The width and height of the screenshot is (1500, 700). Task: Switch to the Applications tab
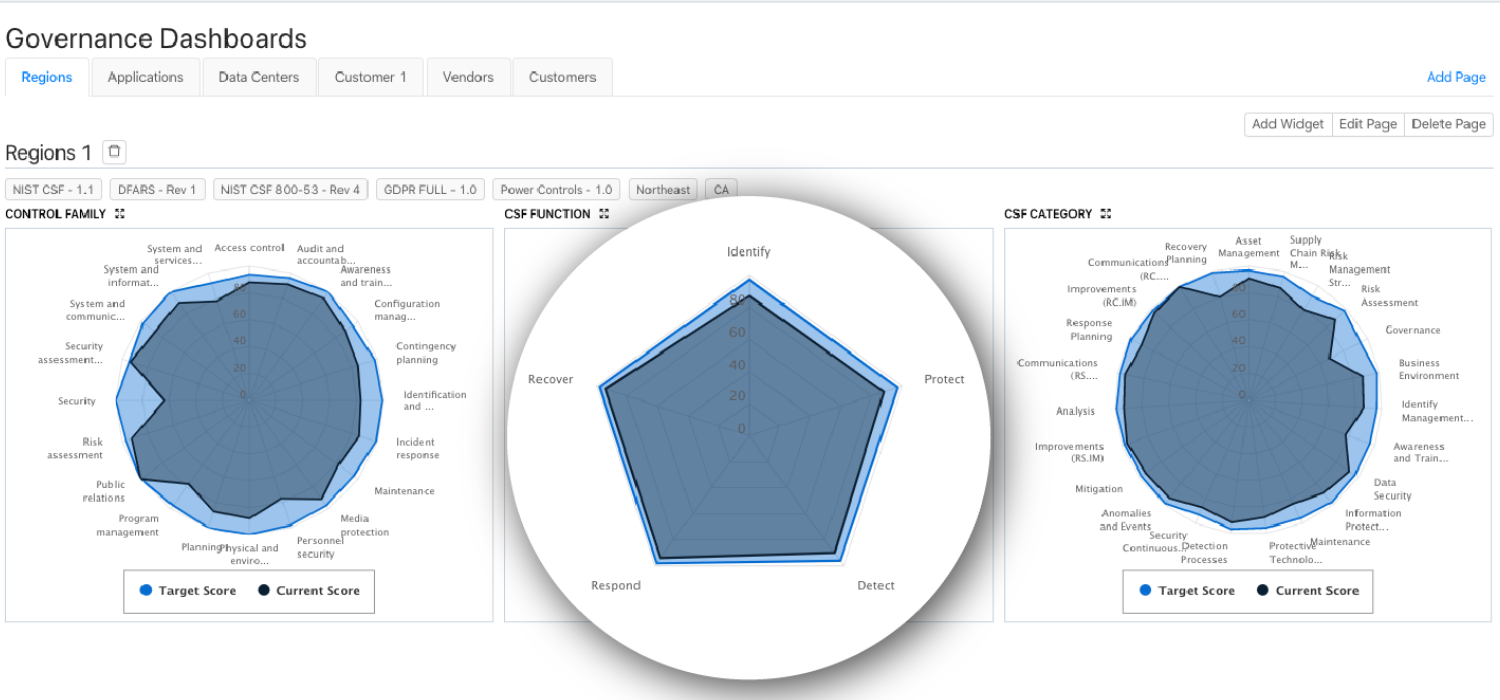click(x=145, y=76)
